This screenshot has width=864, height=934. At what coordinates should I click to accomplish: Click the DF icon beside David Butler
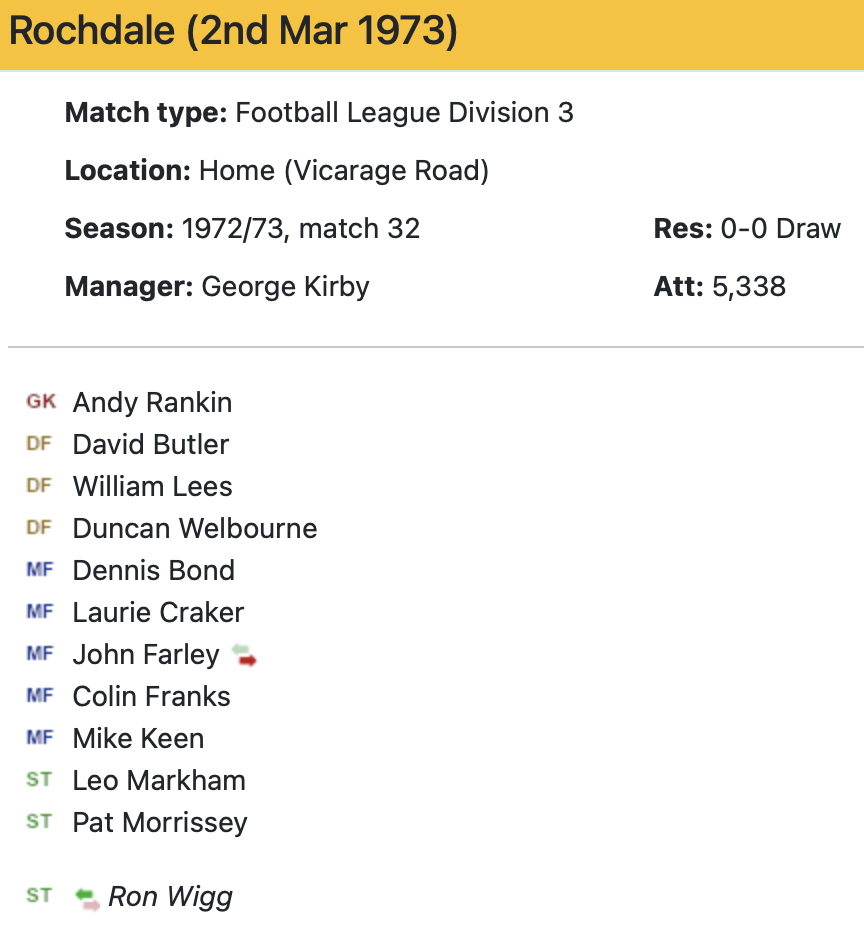coord(39,444)
